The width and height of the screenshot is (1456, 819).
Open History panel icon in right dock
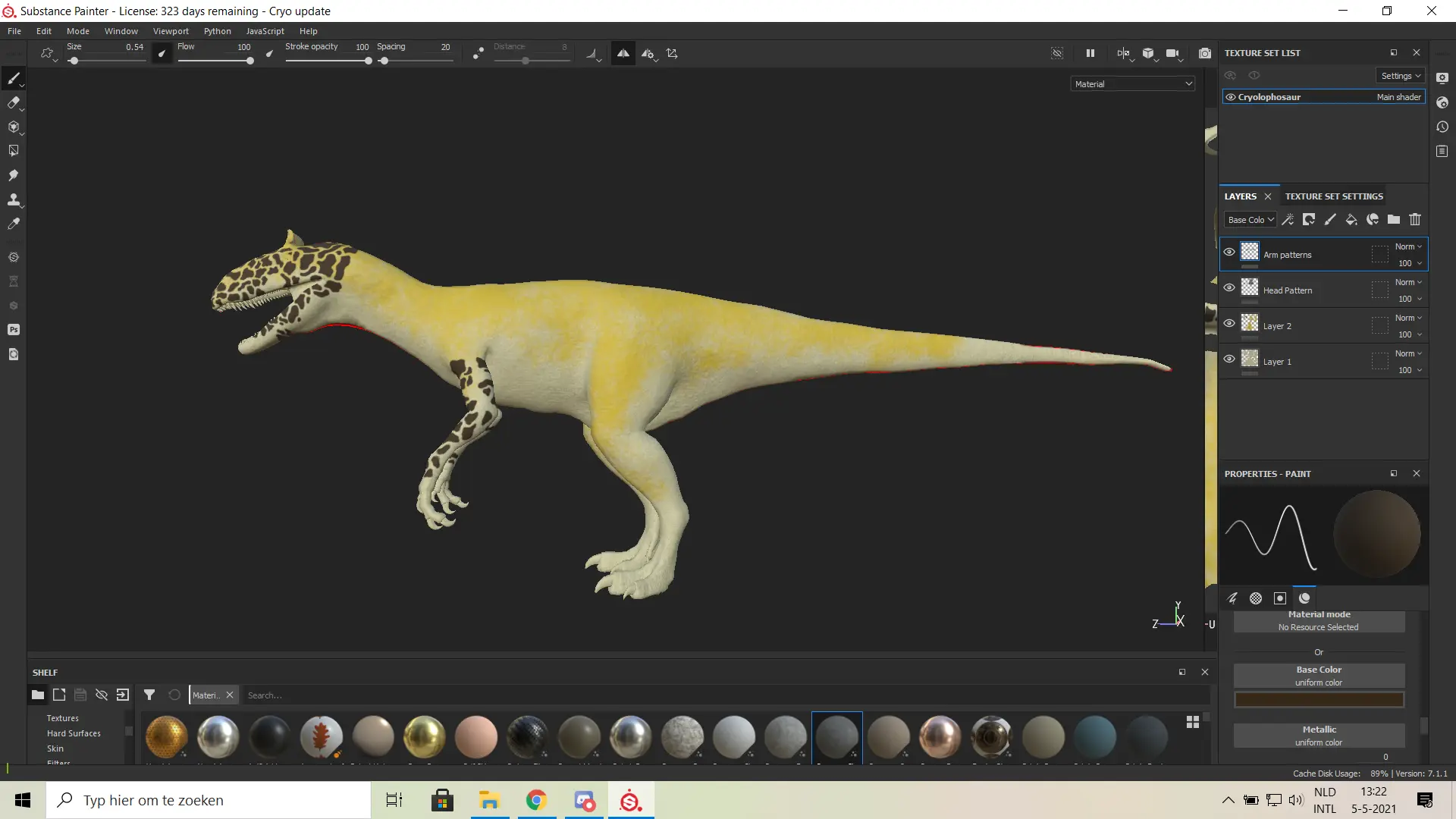point(1442,127)
